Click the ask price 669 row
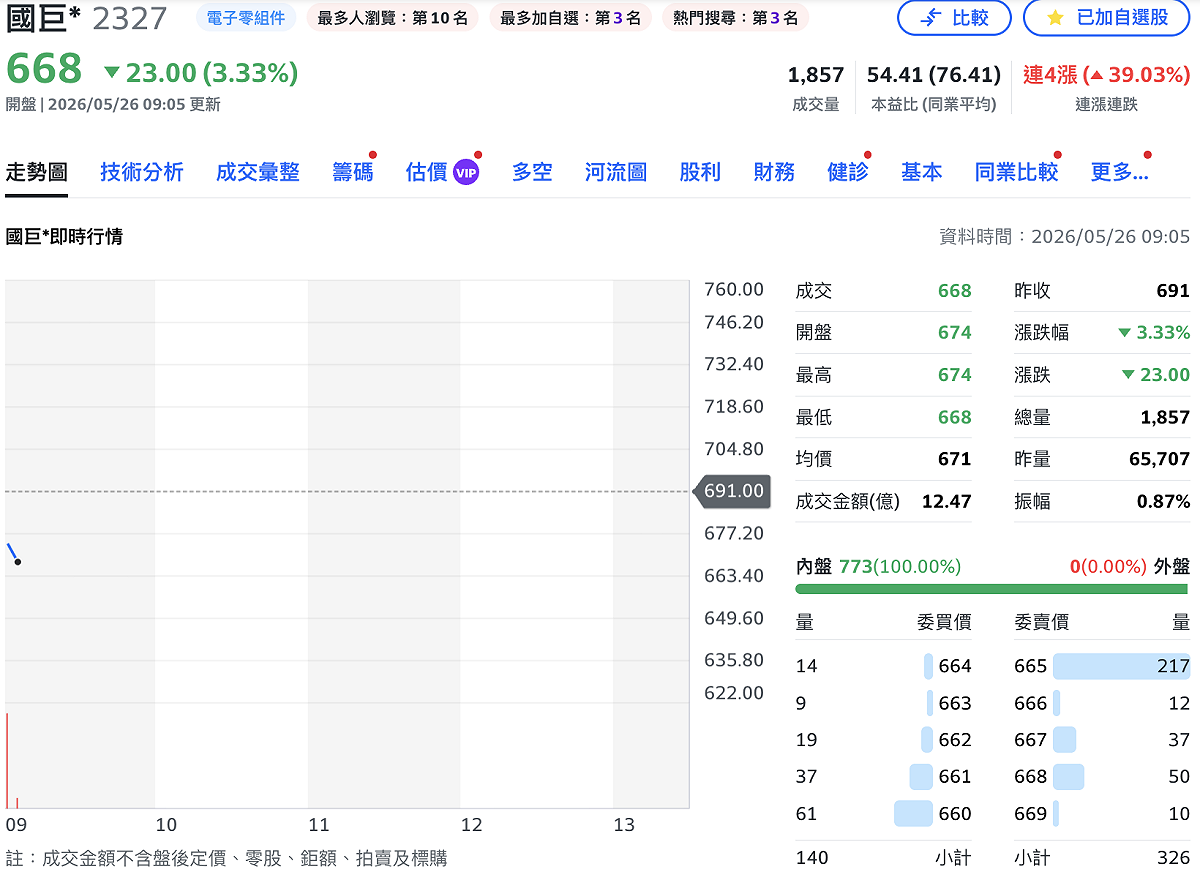 (x=1102, y=814)
